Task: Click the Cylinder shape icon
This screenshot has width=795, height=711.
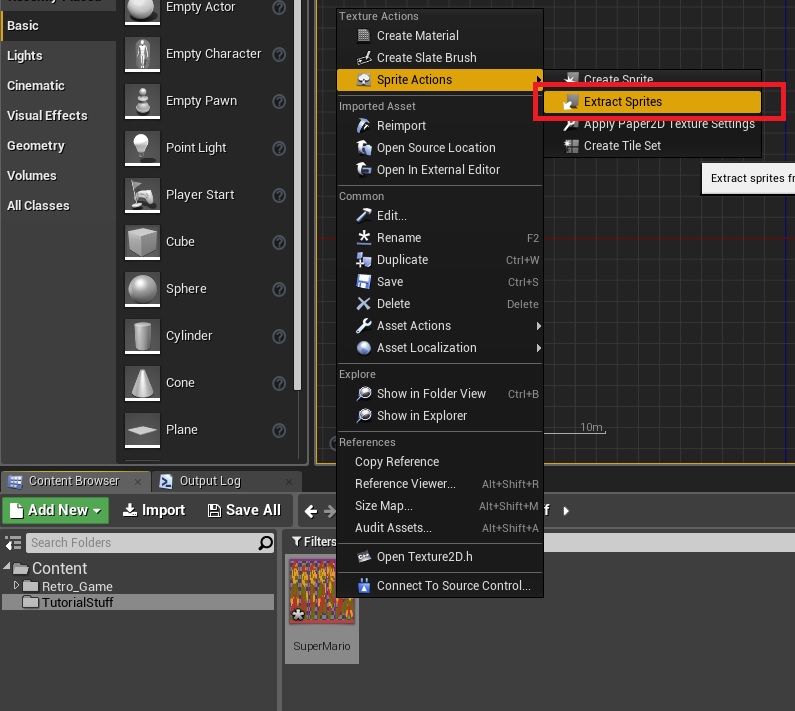Action: pos(142,336)
